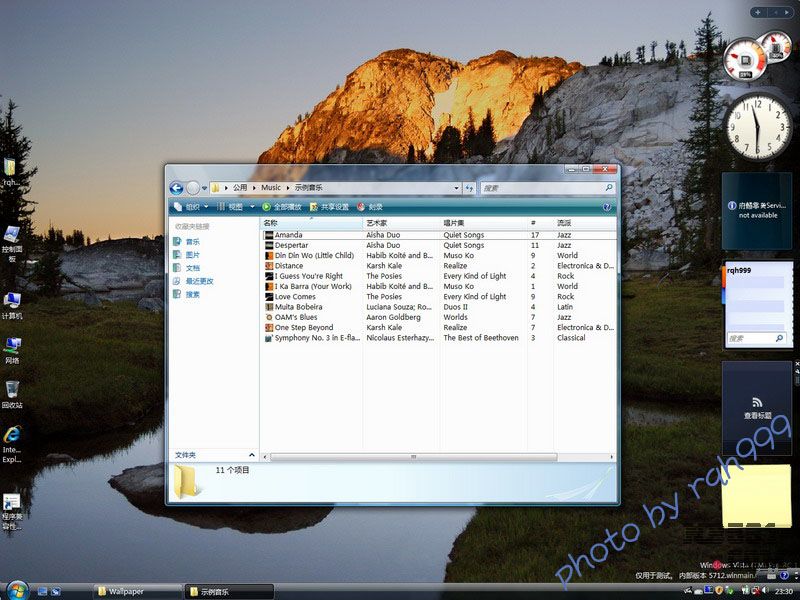Image resolution: width=800 pixels, height=600 pixels.
Task: Click the 公用 breadcrumb in address bar
Action: click(x=240, y=188)
